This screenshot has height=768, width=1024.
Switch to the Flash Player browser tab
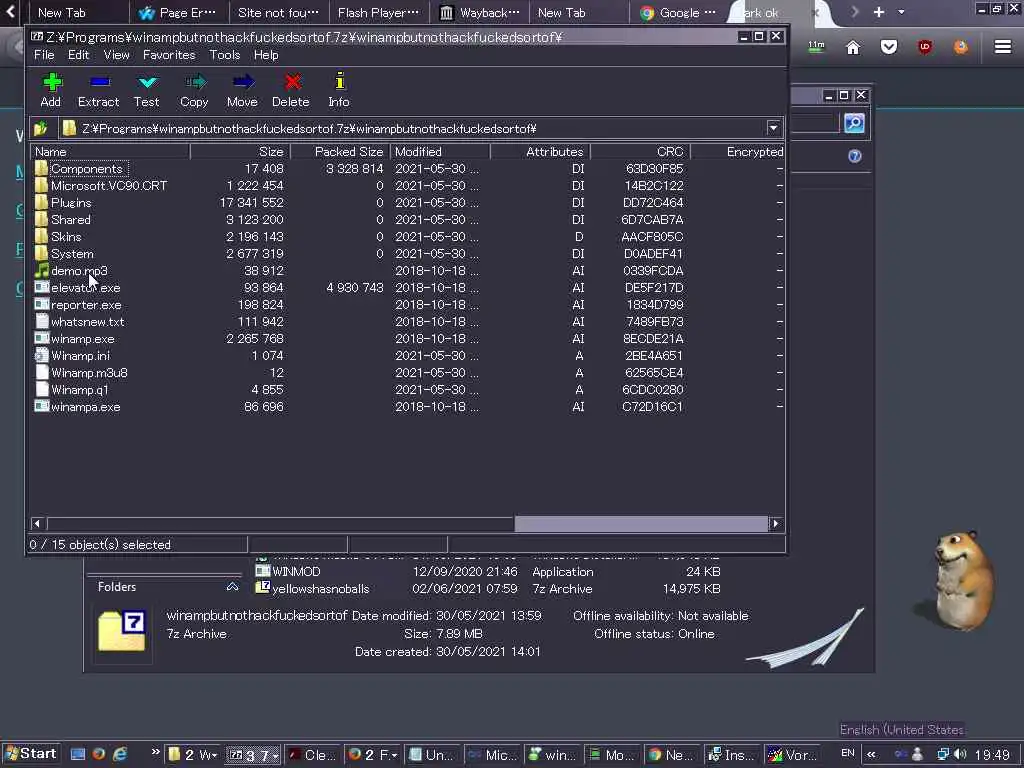(x=378, y=12)
